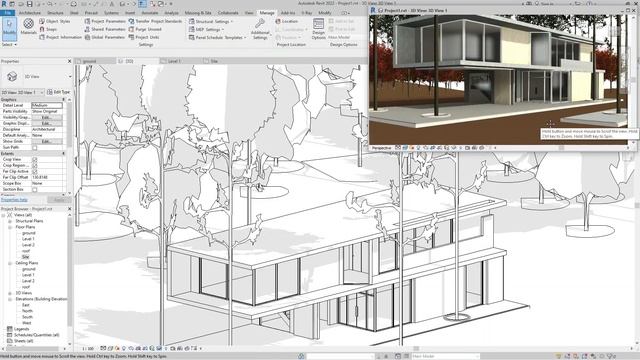The width and height of the screenshot is (640, 360).
Task: Switch to Collaborate ribbon tab
Action: (228, 13)
